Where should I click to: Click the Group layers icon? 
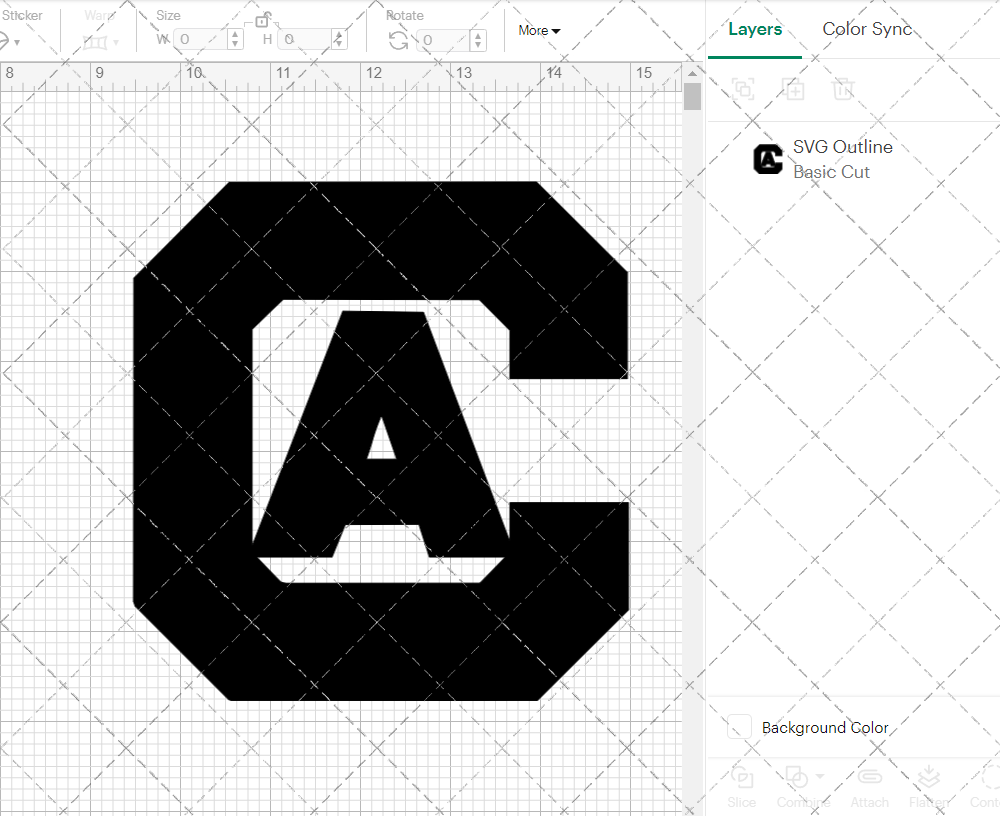pos(742,89)
